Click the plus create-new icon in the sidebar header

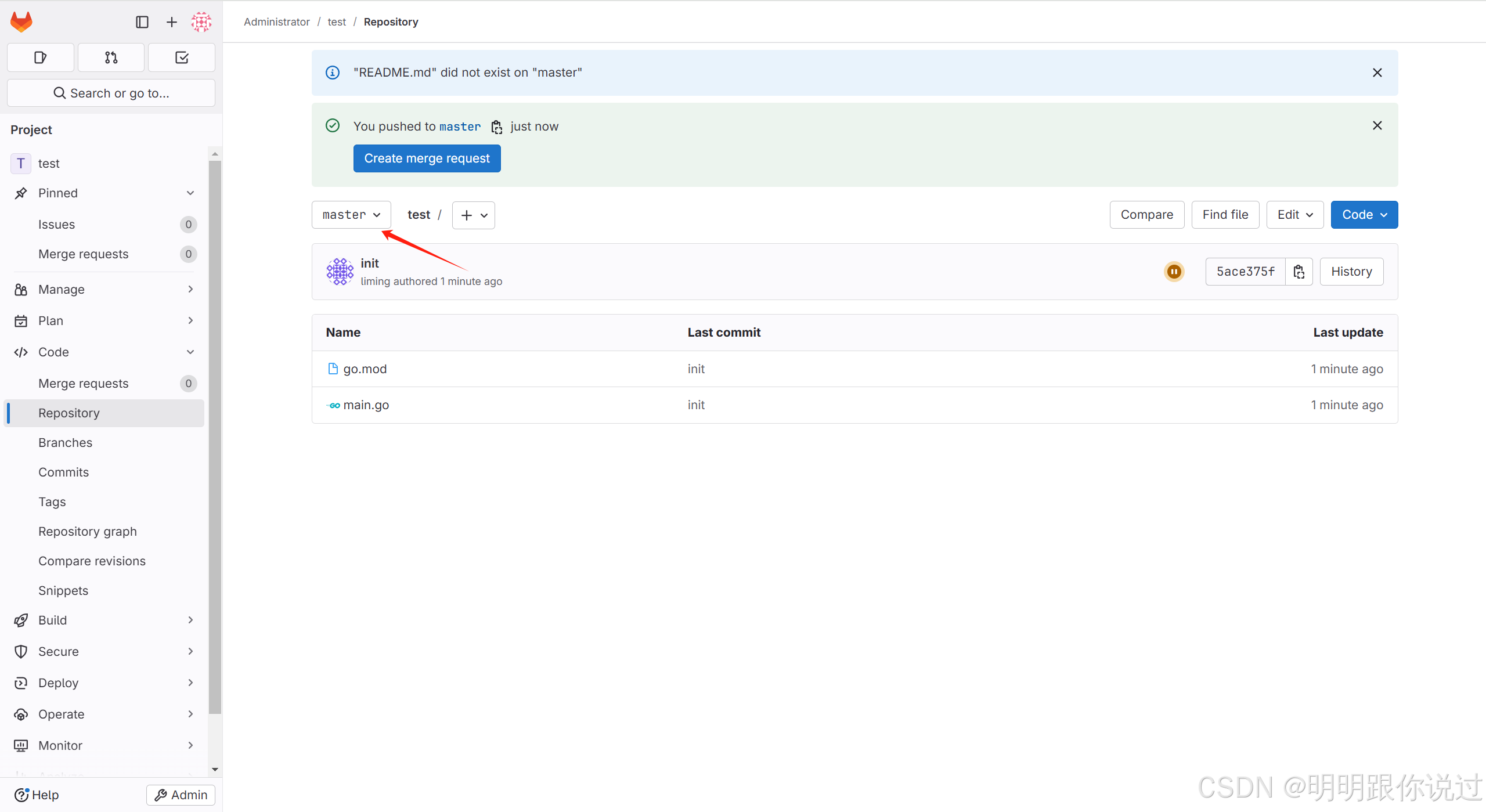172,22
